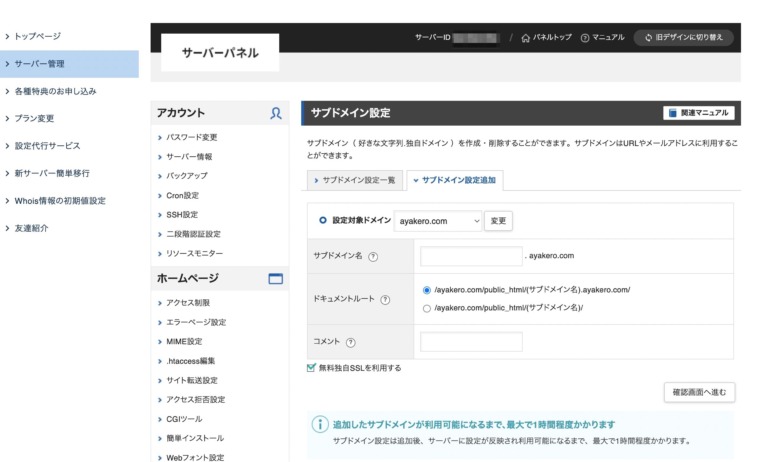
Task: Open SSH設定 link
Action: (182, 215)
